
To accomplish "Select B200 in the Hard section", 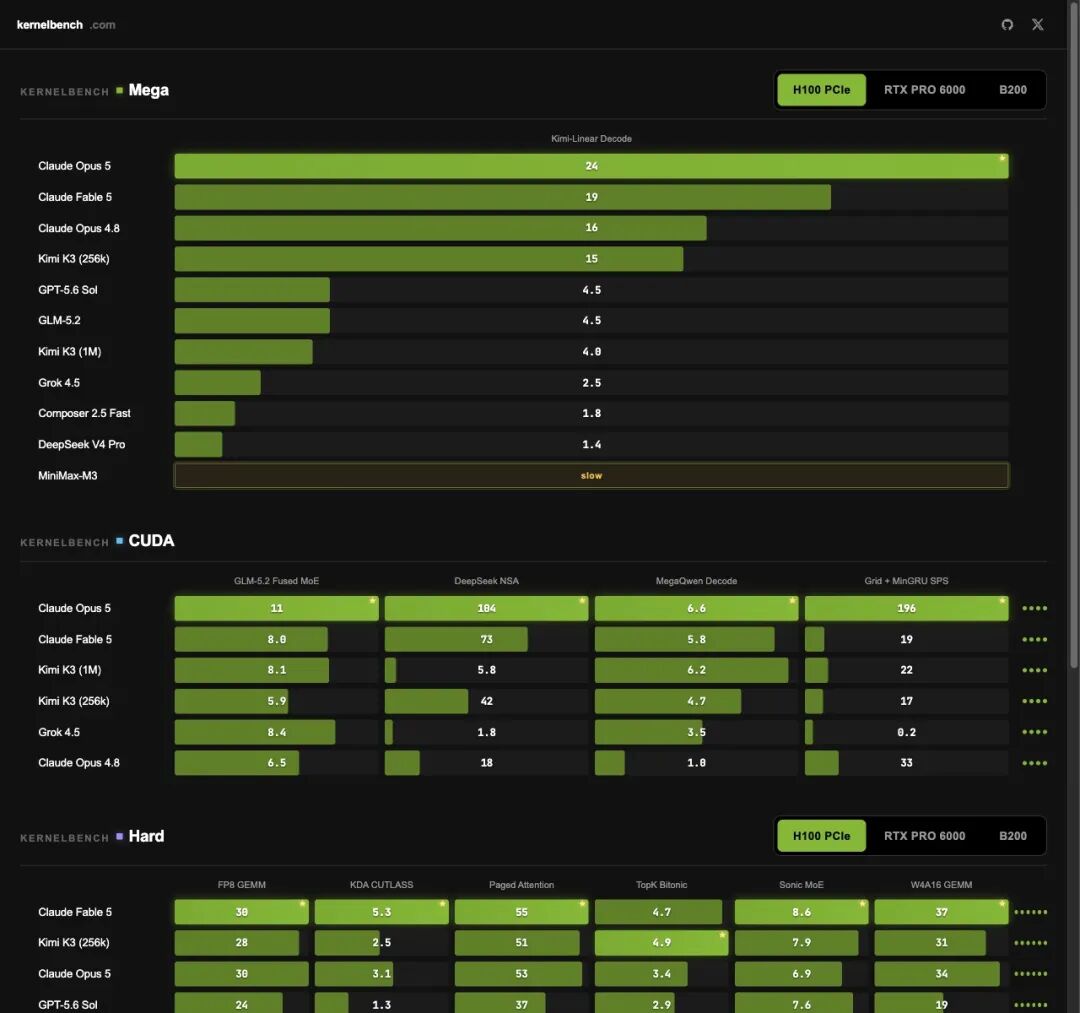I will pyautogui.click(x=1012, y=836).
